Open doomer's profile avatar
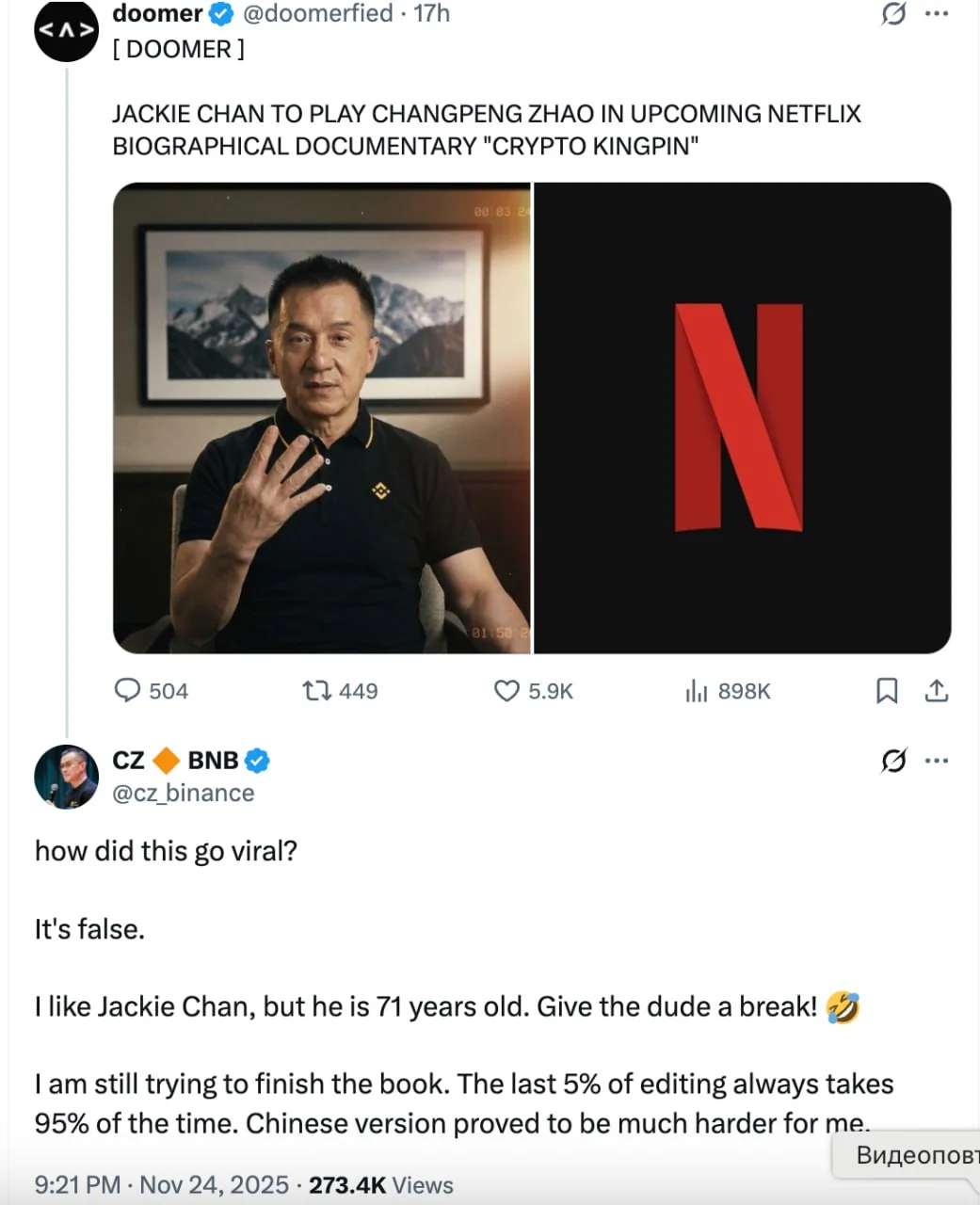This screenshot has width=980, height=1205. pos(66,28)
